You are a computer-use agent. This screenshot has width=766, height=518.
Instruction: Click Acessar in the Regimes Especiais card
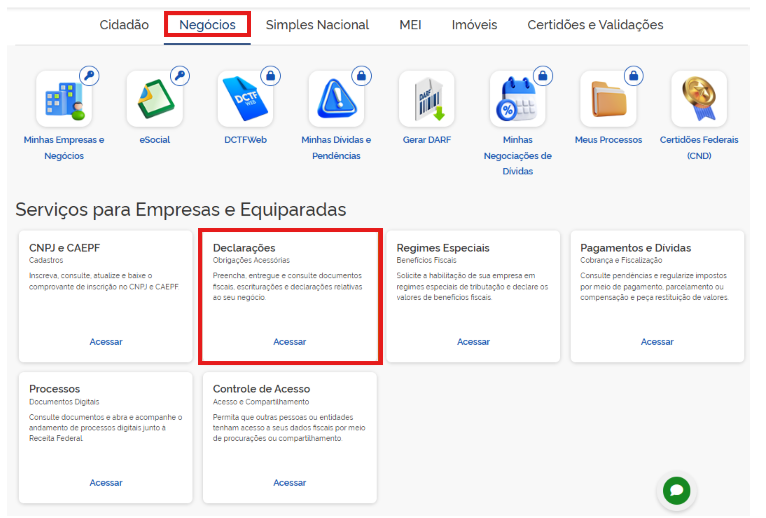coord(473,342)
